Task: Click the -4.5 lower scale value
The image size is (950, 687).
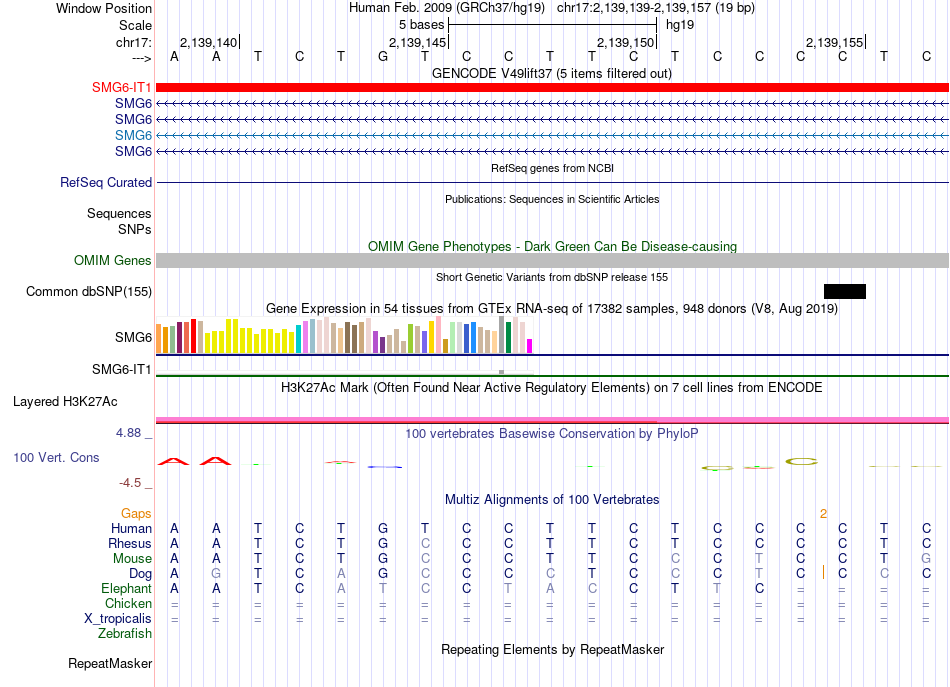Action: coord(130,483)
